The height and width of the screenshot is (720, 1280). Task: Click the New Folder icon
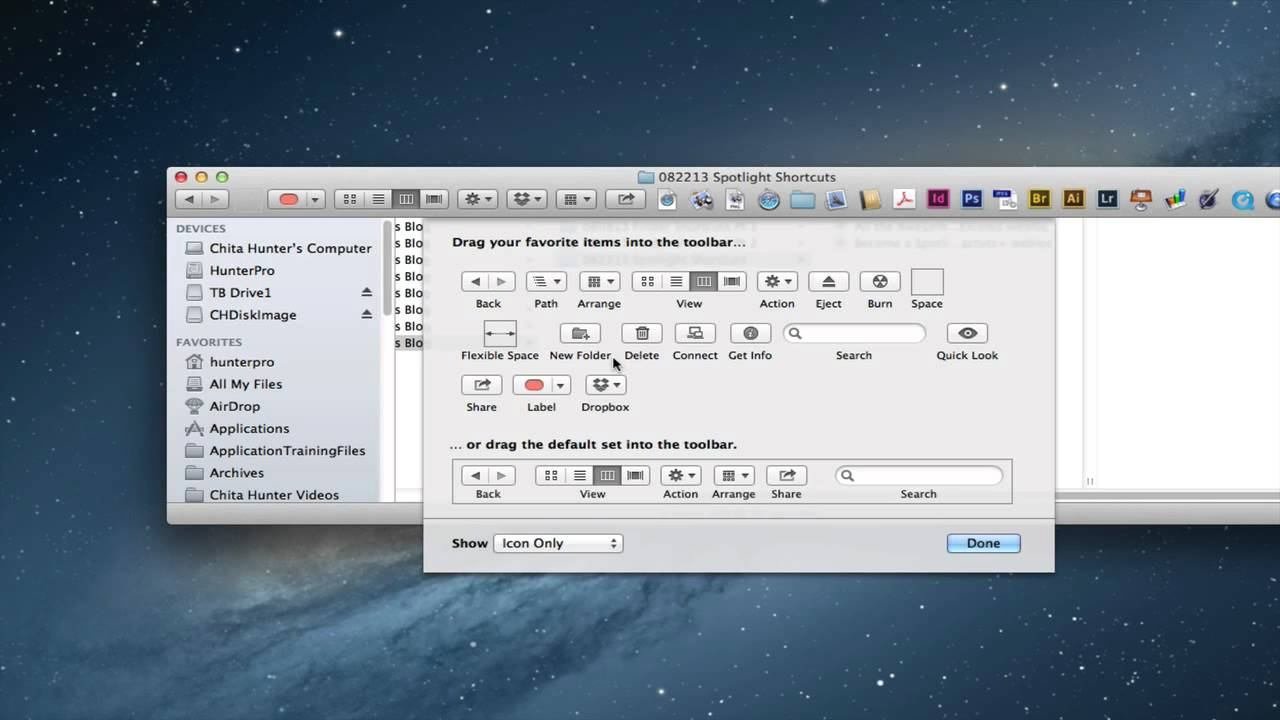[x=580, y=333]
